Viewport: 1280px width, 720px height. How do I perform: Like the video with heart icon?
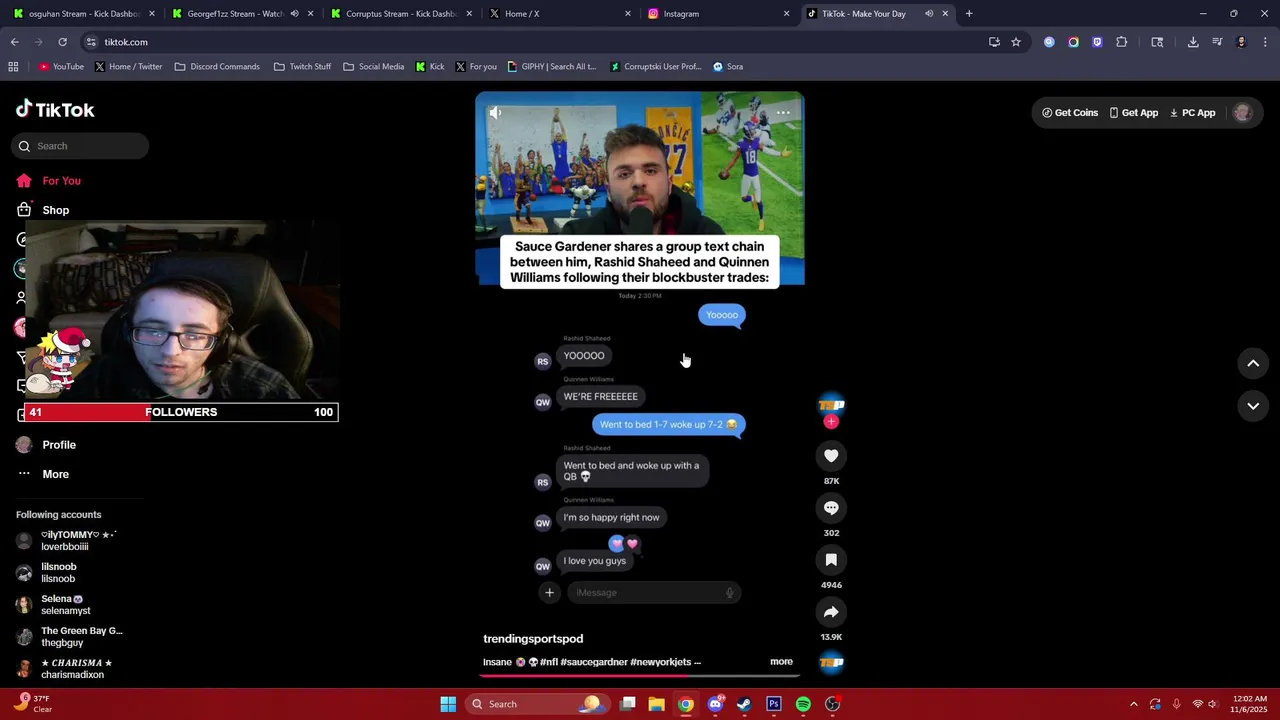(831, 456)
